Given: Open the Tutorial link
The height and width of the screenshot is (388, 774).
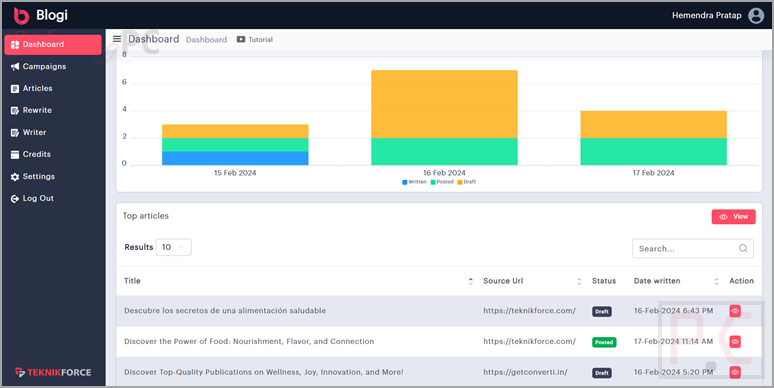Looking at the screenshot, I should (260, 39).
